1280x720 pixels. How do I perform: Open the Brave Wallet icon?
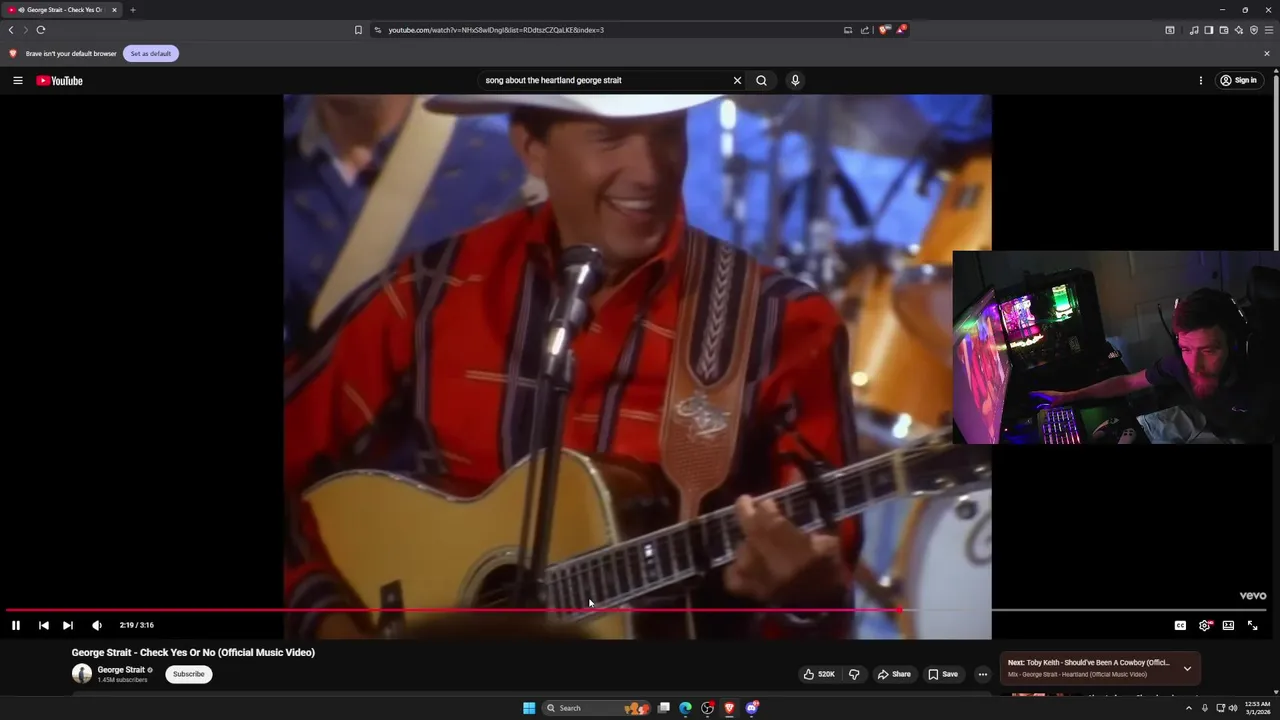point(1224,30)
